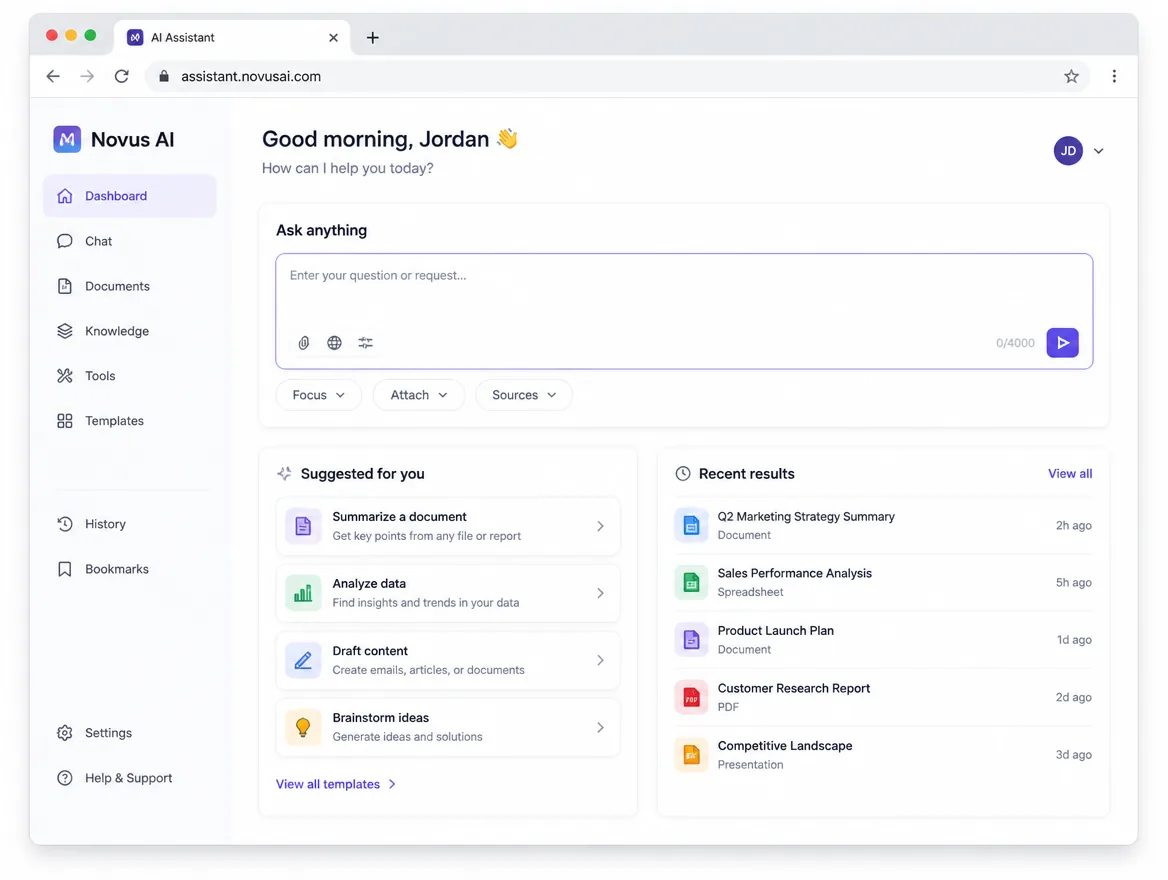This screenshot has height=880, width=1168.
Task: Click the Q2 Marketing Strategy document icon
Action: click(691, 525)
